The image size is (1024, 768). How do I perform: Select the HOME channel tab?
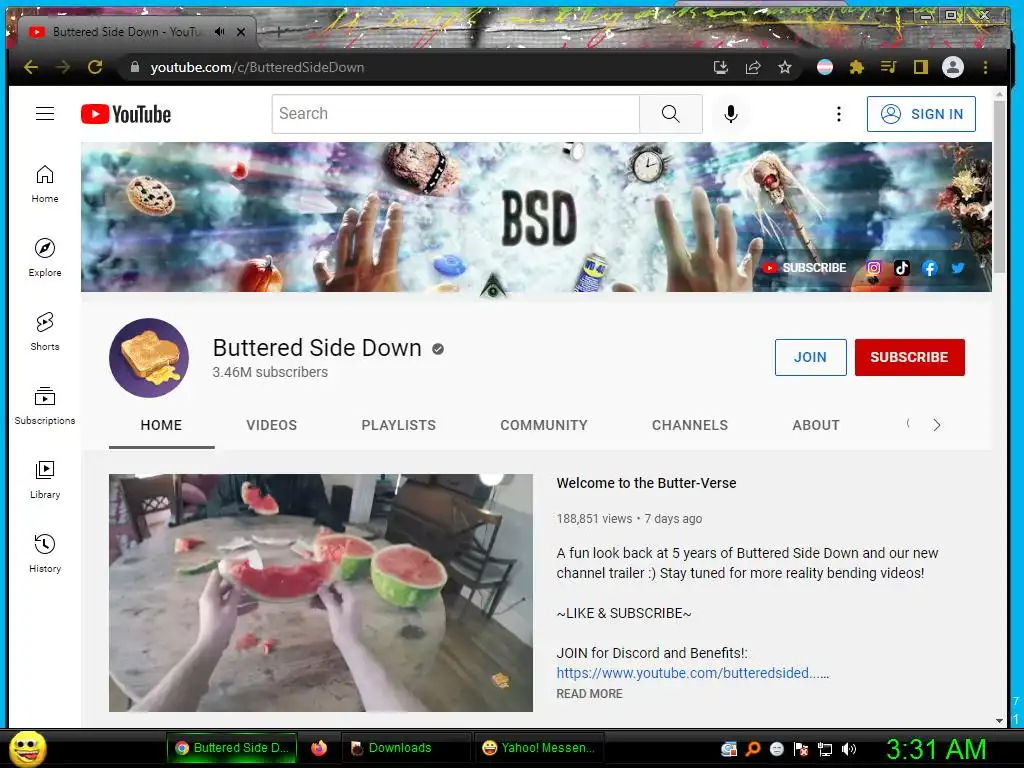coord(161,425)
